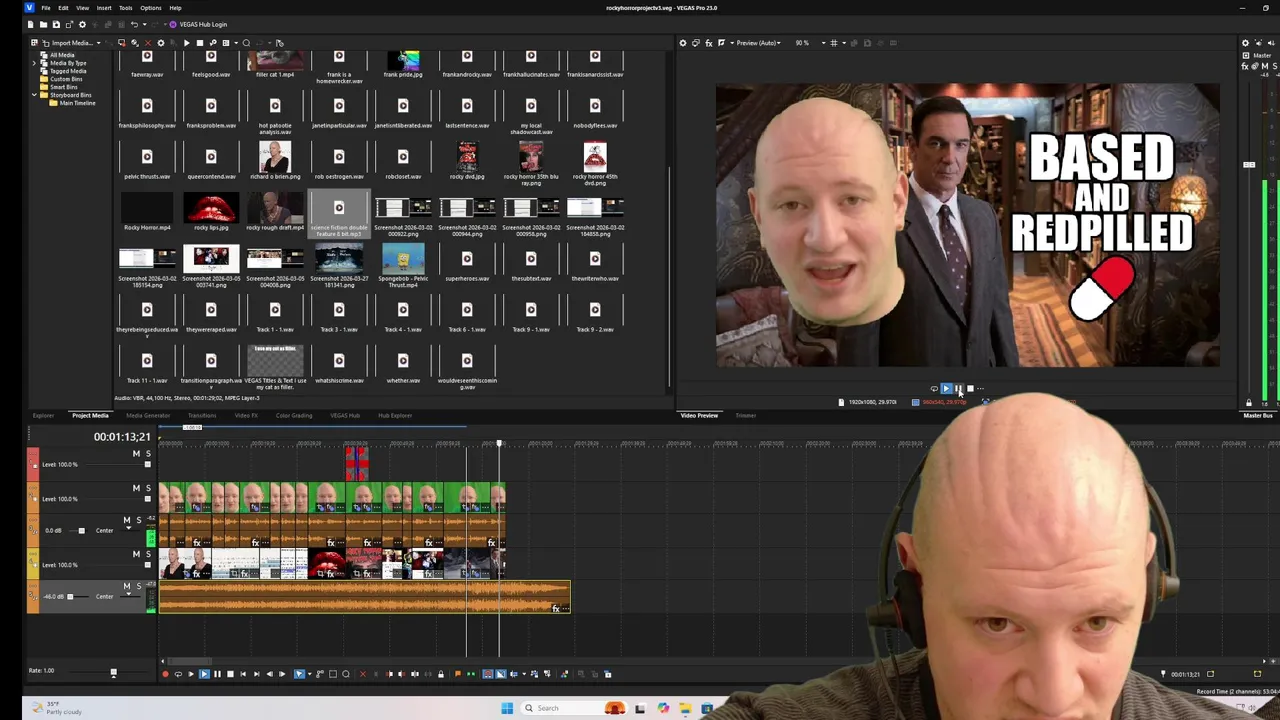Click the preview Overlays grid icon
The height and width of the screenshot is (720, 1280).
point(834,43)
